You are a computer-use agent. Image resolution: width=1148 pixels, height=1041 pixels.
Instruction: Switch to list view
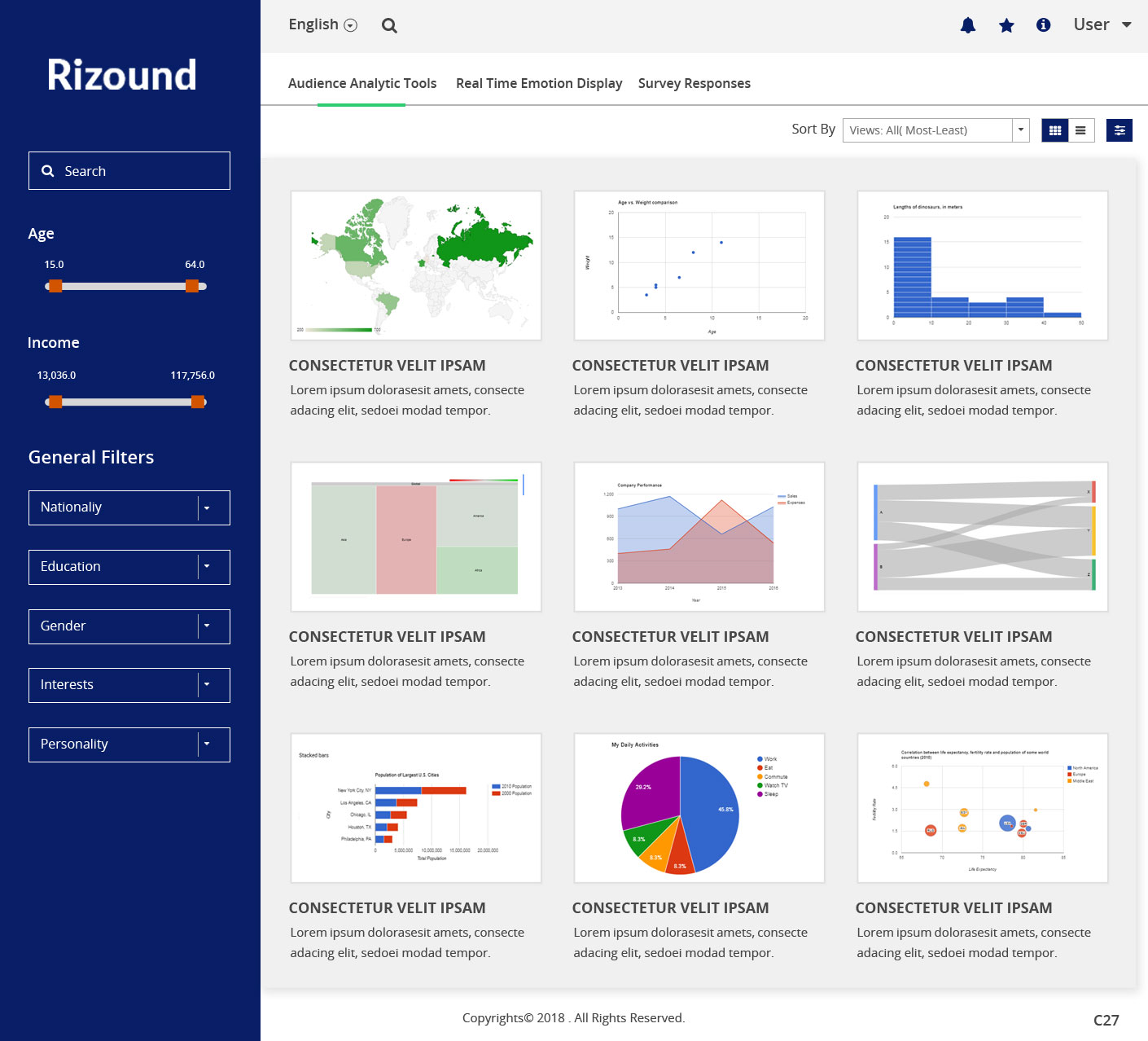pos(1080,130)
